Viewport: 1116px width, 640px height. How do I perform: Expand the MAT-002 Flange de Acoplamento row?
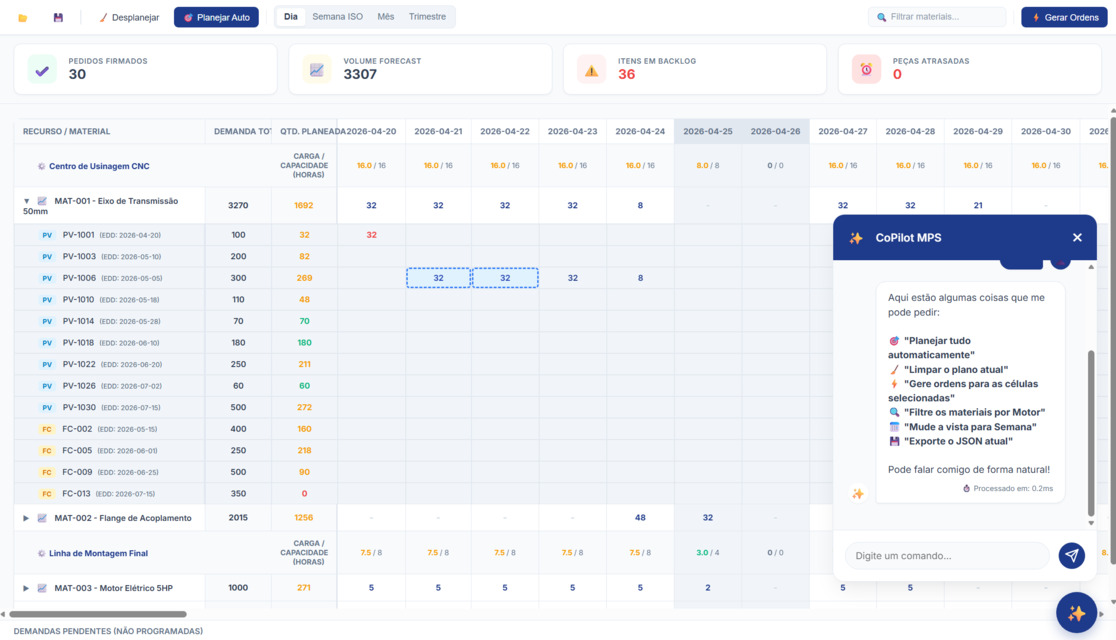pos(27,518)
